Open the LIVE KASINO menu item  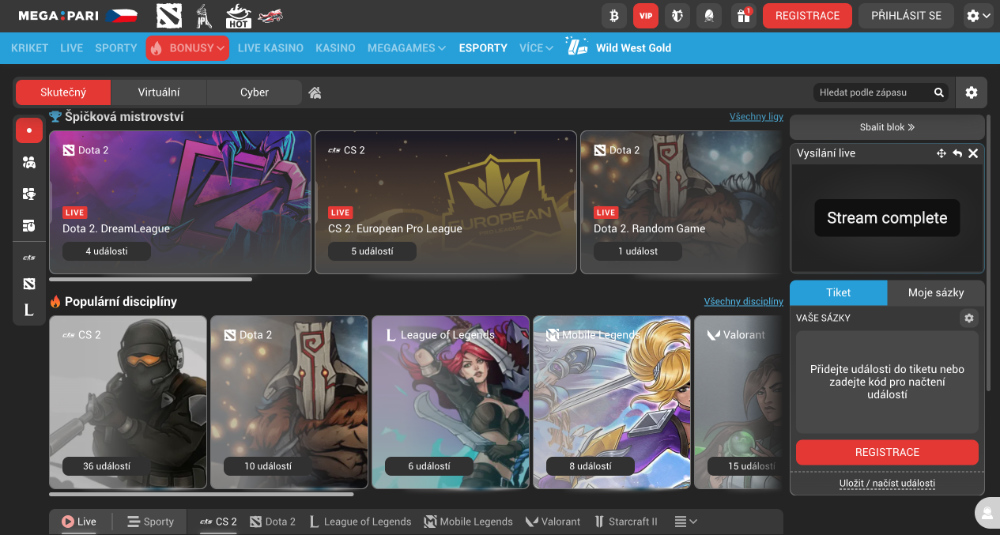point(270,48)
